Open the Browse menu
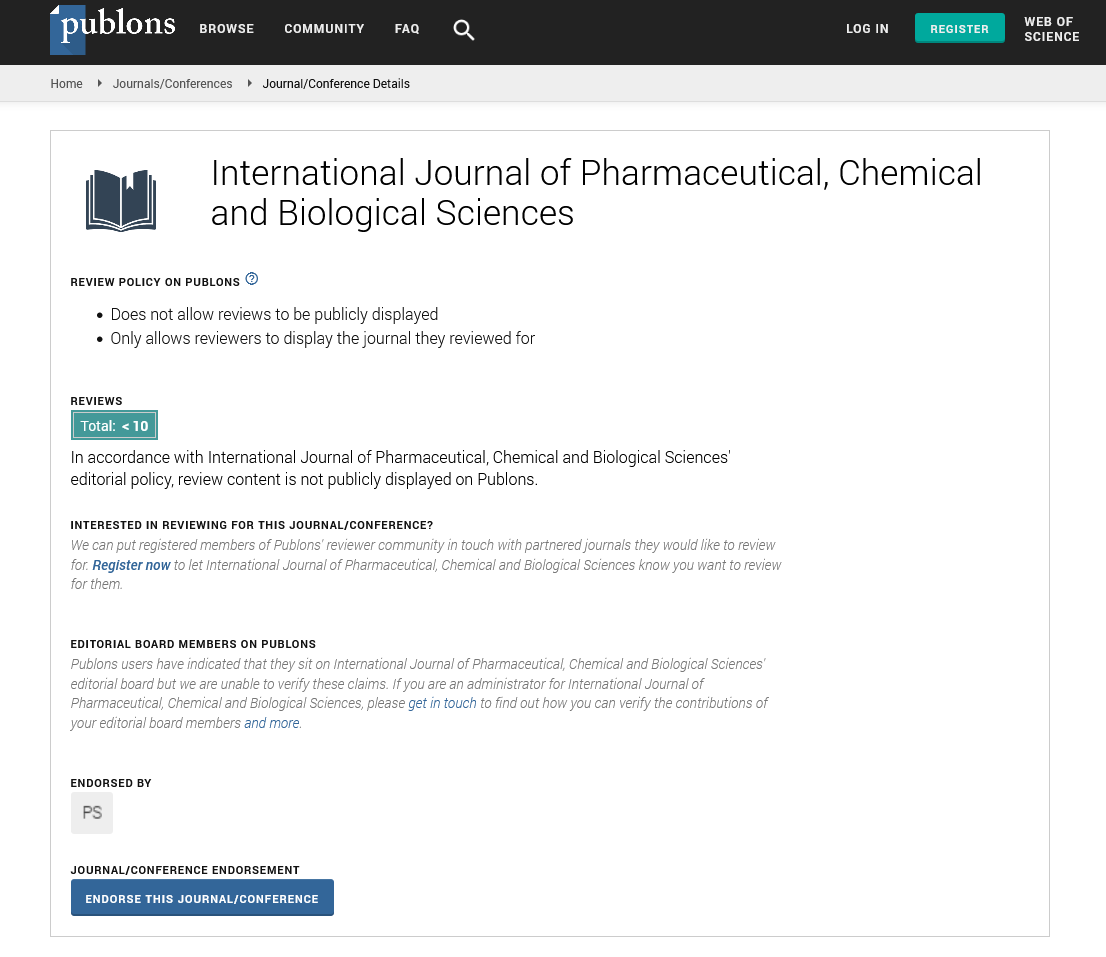 [226, 29]
